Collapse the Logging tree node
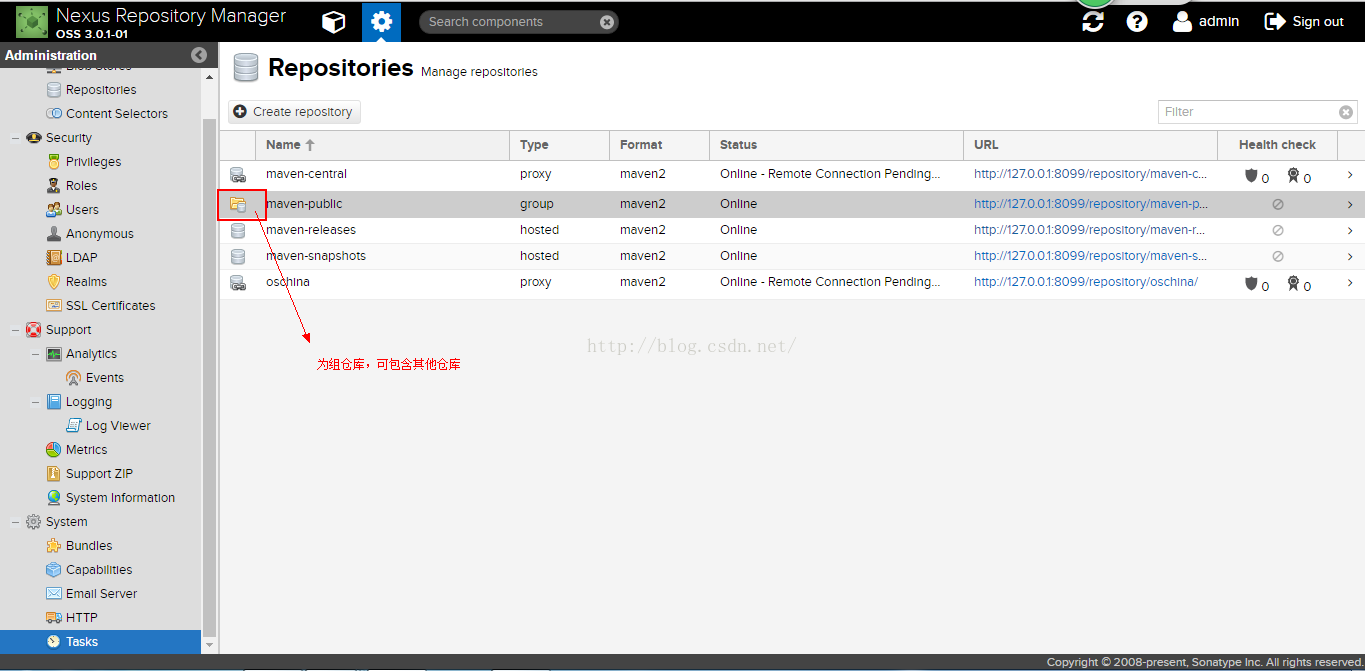 (x=35, y=402)
